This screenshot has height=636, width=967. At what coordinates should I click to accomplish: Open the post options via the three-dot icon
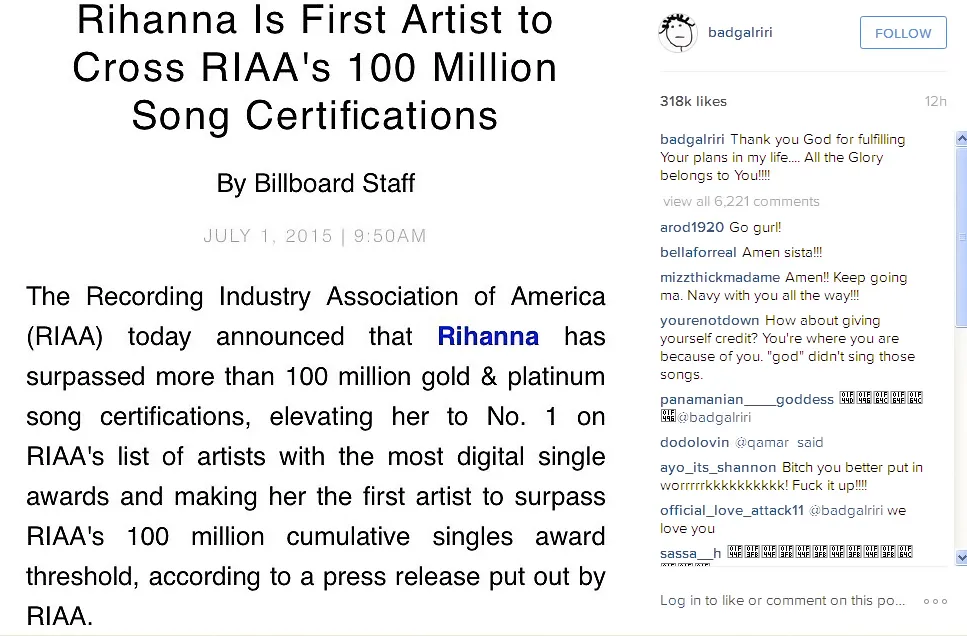click(935, 600)
